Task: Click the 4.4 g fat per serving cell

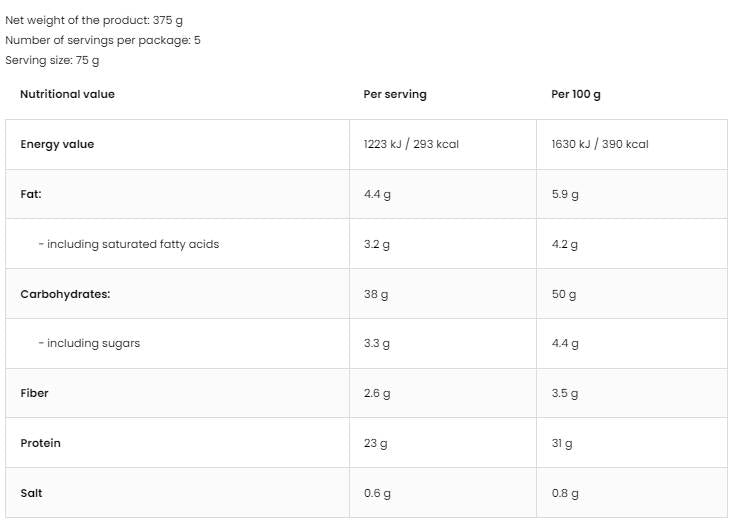Action: coord(377,194)
